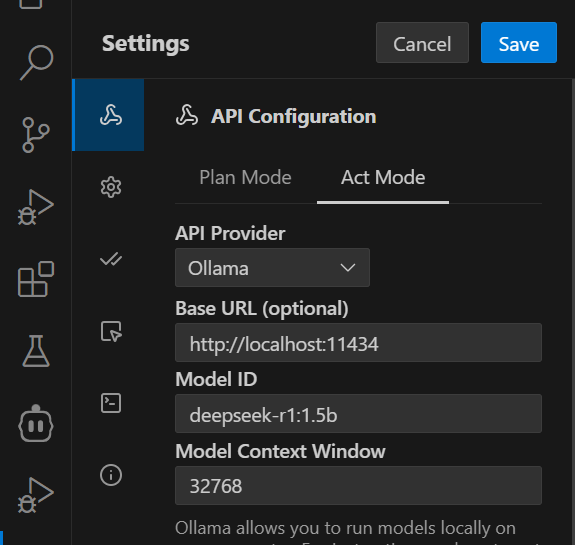Click the Cancel button
The image size is (575, 545).
point(422,43)
